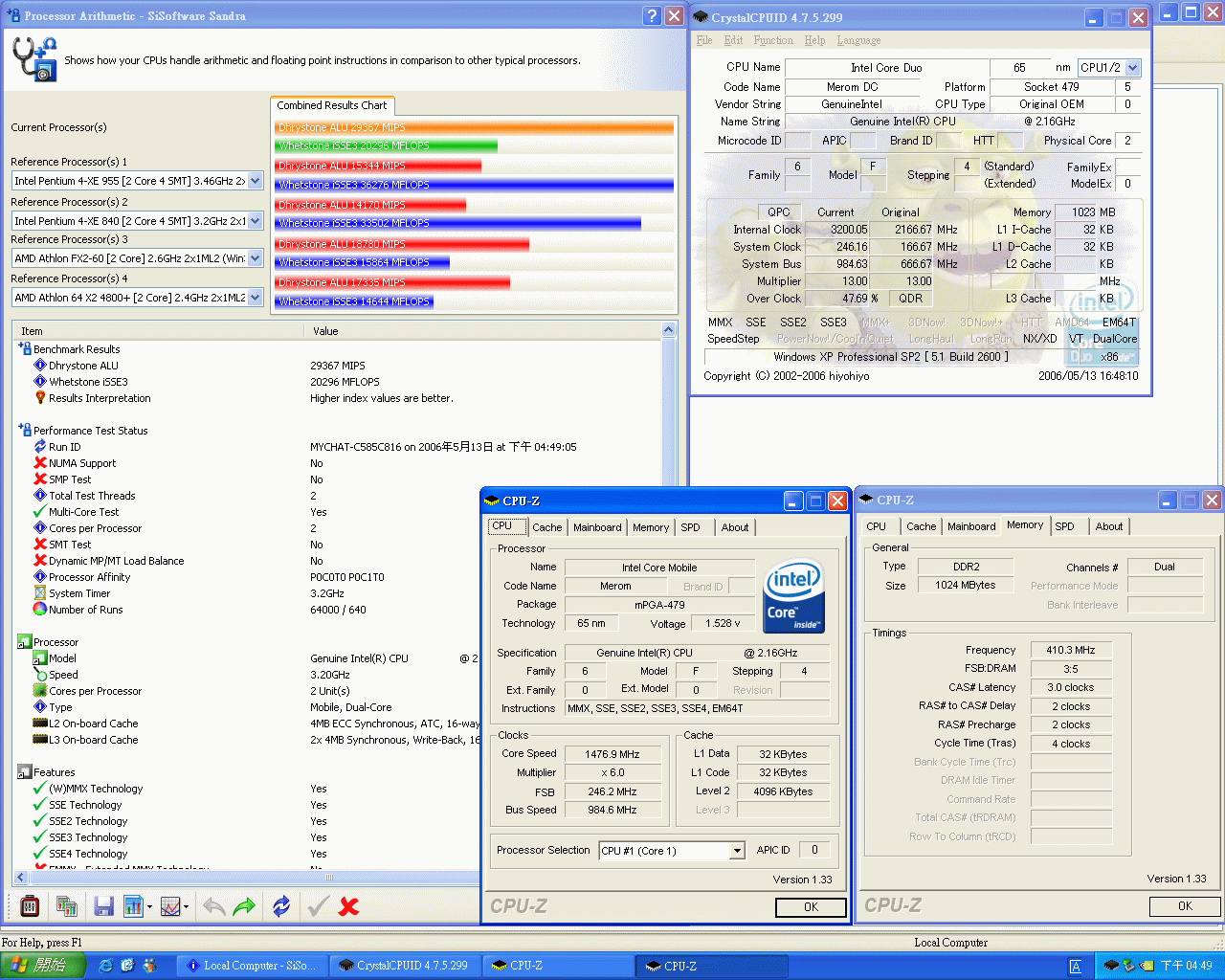The width and height of the screenshot is (1225, 980).
Task: Click the orange Dhrystone ALU 29367 MIPS bar
Action: 475,127
